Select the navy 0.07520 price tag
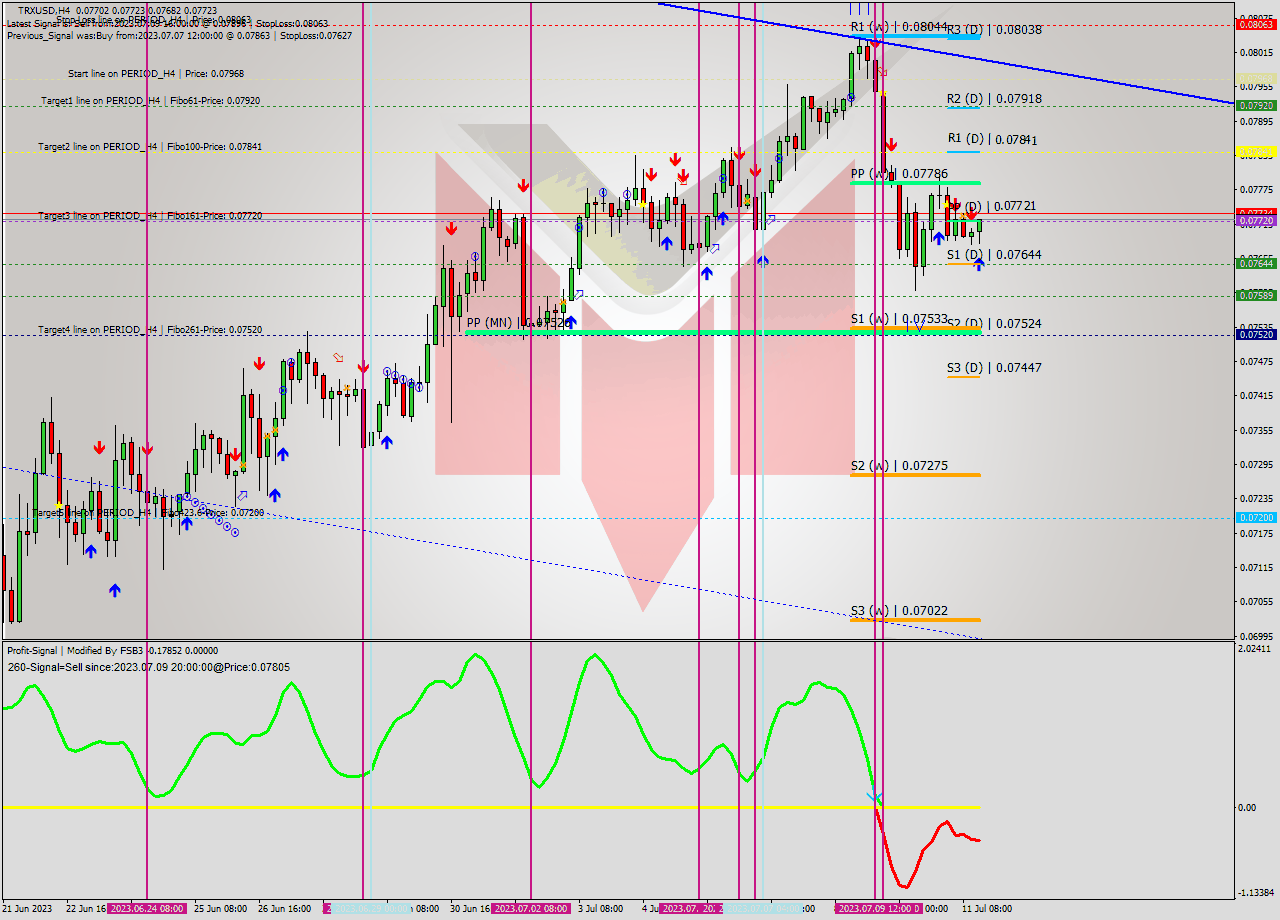The width and height of the screenshot is (1280, 920). point(1256,335)
